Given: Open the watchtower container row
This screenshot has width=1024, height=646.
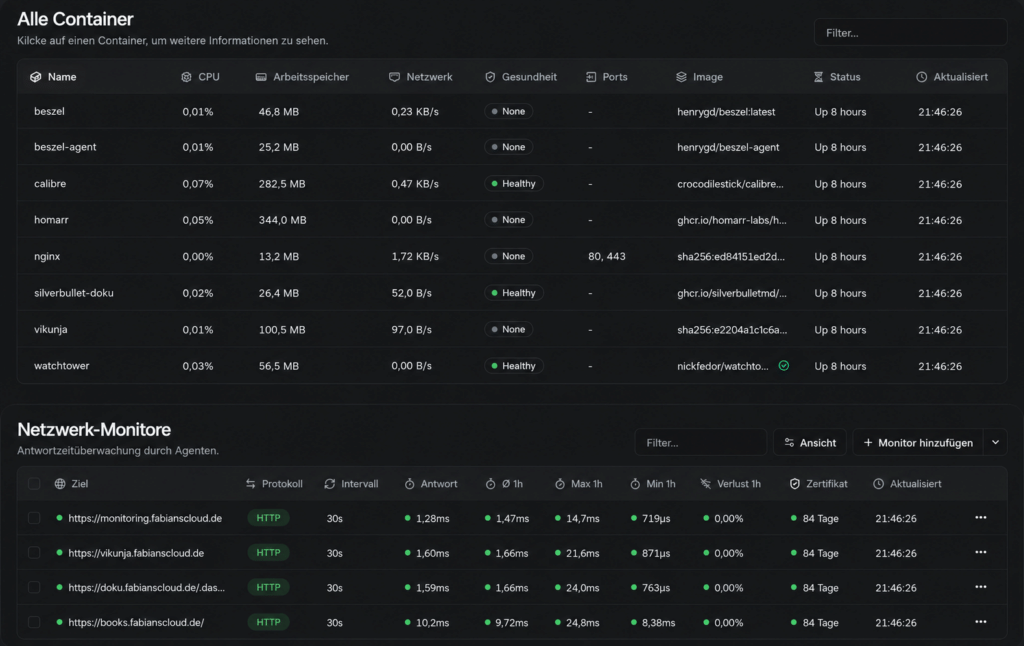Looking at the screenshot, I should coord(512,366).
